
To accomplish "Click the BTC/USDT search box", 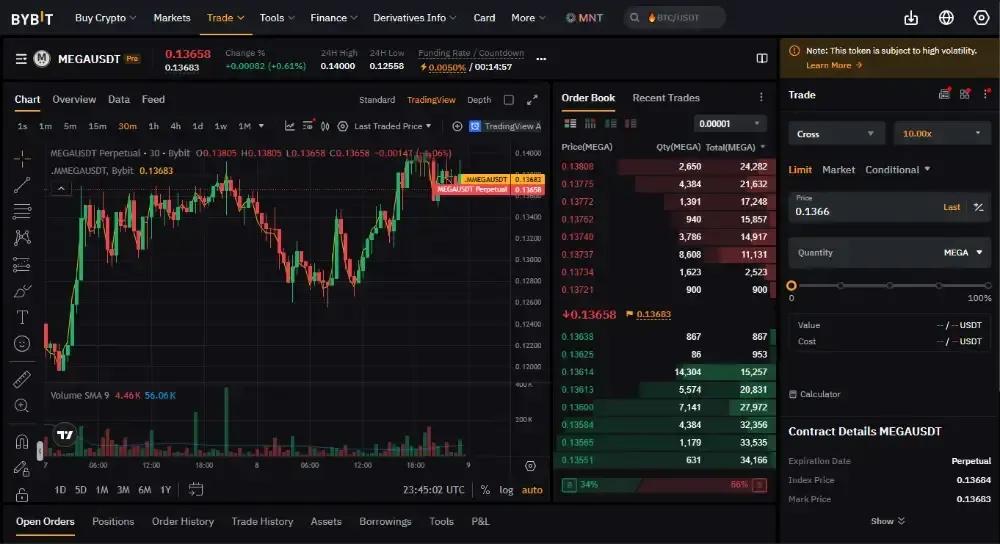I will tap(675, 18).
